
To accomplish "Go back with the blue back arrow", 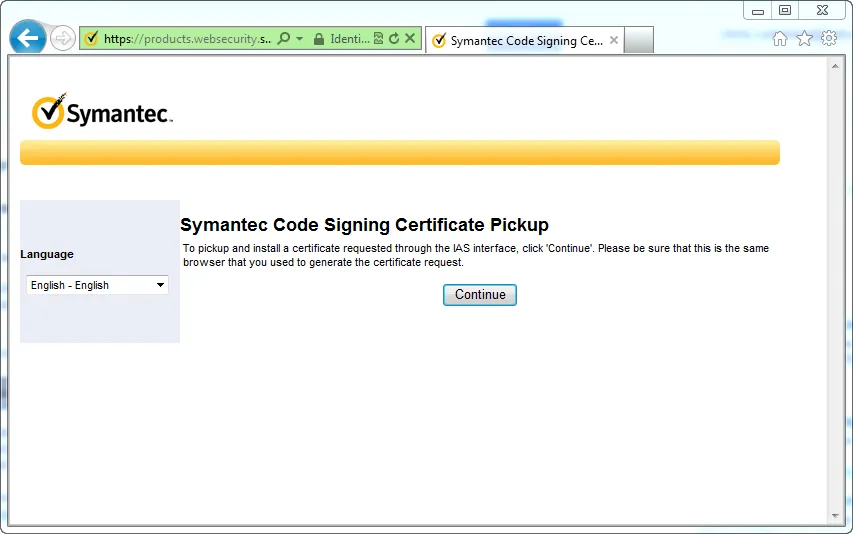I will pos(27,38).
